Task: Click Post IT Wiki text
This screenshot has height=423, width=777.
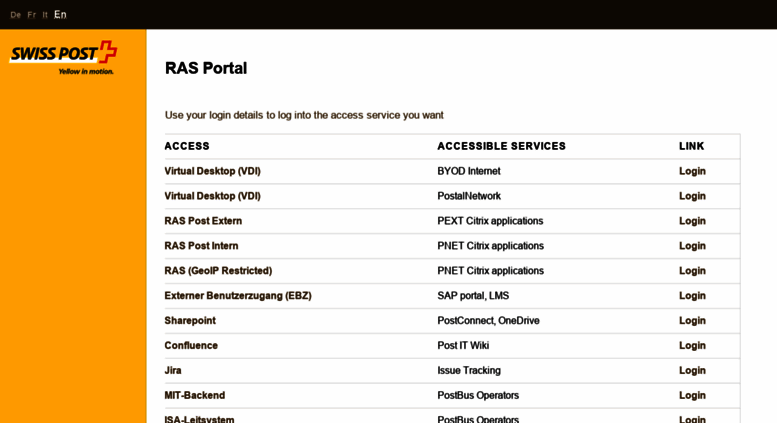Action: point(463,345)
